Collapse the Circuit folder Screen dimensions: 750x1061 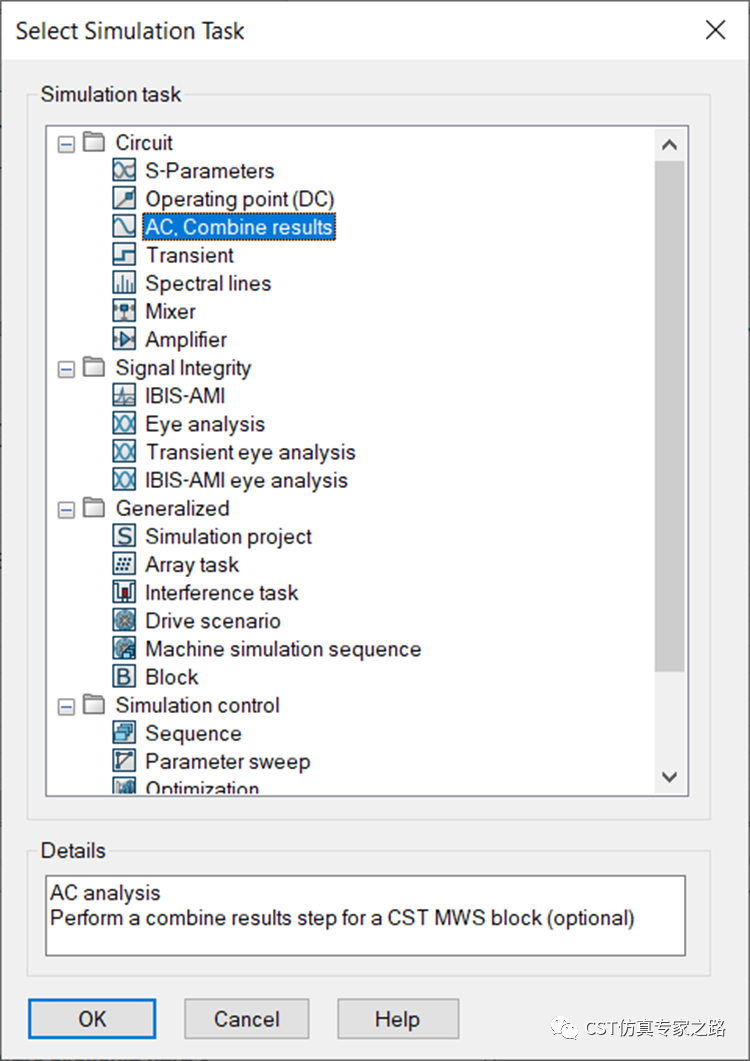(66, 144)
